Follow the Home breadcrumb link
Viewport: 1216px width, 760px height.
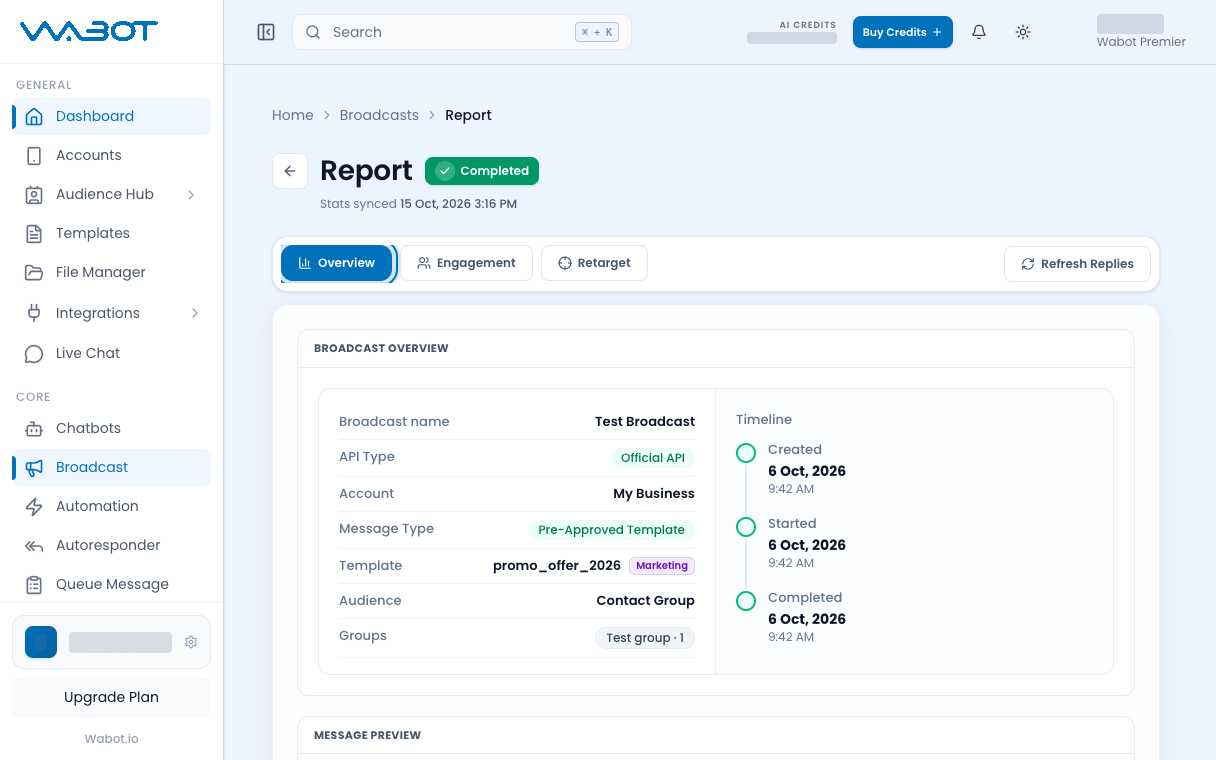pyautogui.click(x=293, y=115)
